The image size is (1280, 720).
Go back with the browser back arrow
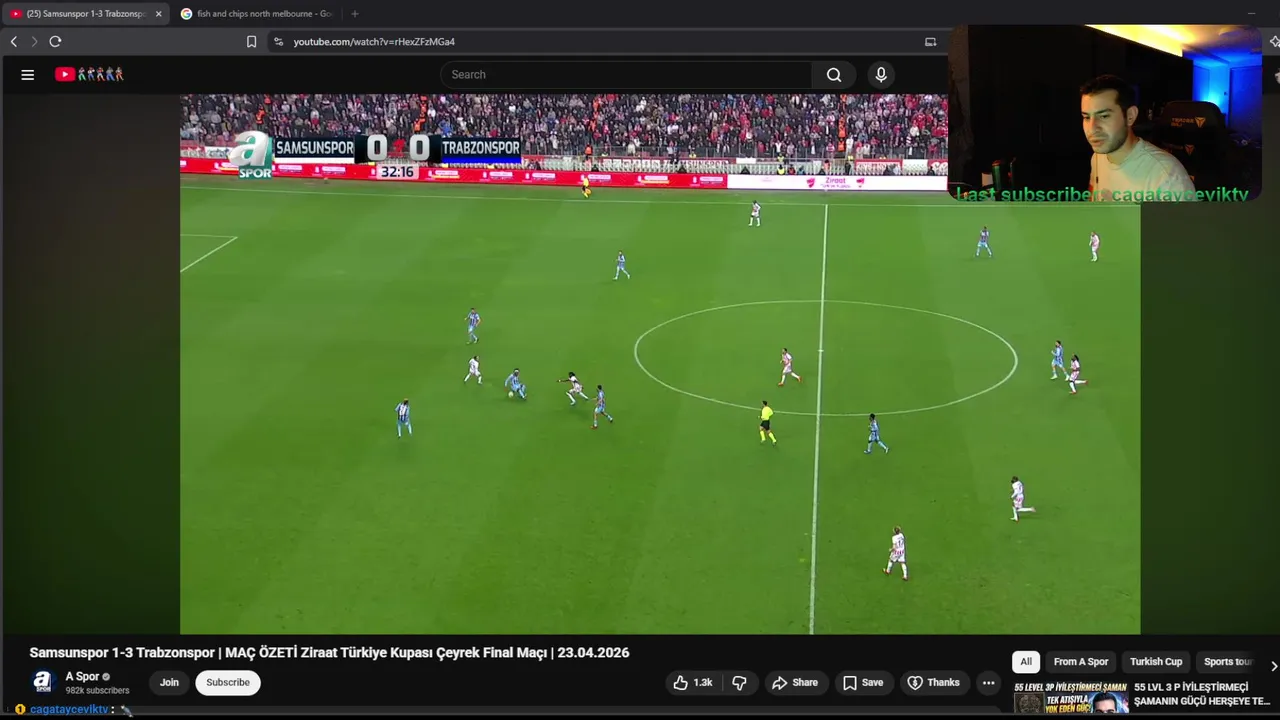pyautogui.click(x=14, y=41)
